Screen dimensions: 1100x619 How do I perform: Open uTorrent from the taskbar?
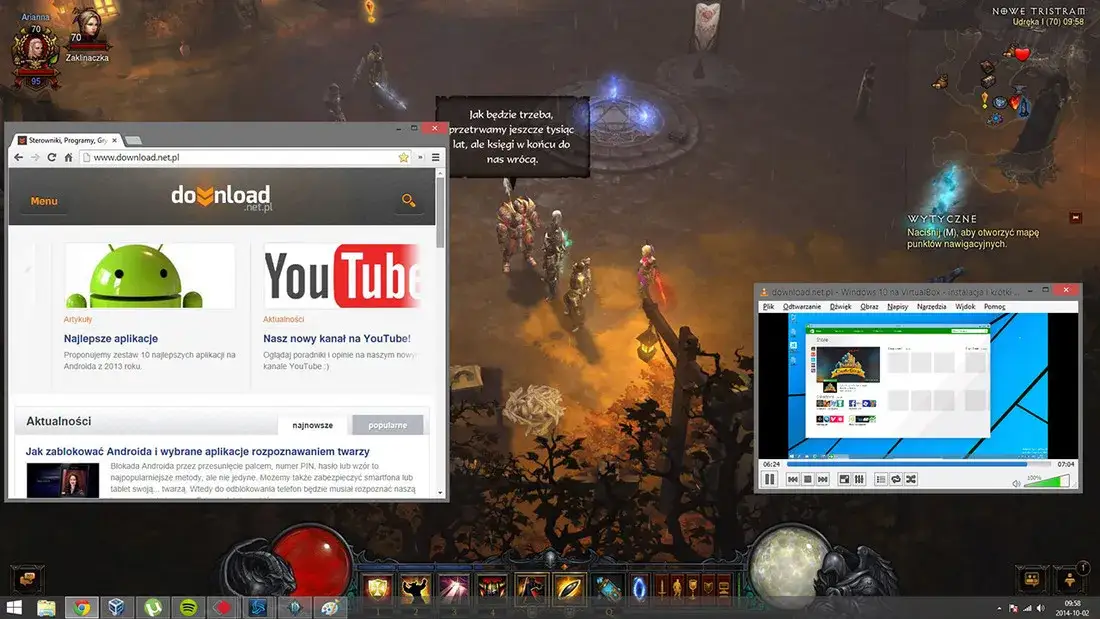152,607
